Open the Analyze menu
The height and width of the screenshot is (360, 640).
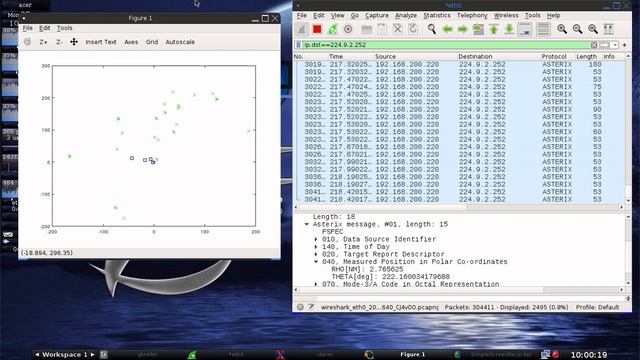click(x=406, y=16)
